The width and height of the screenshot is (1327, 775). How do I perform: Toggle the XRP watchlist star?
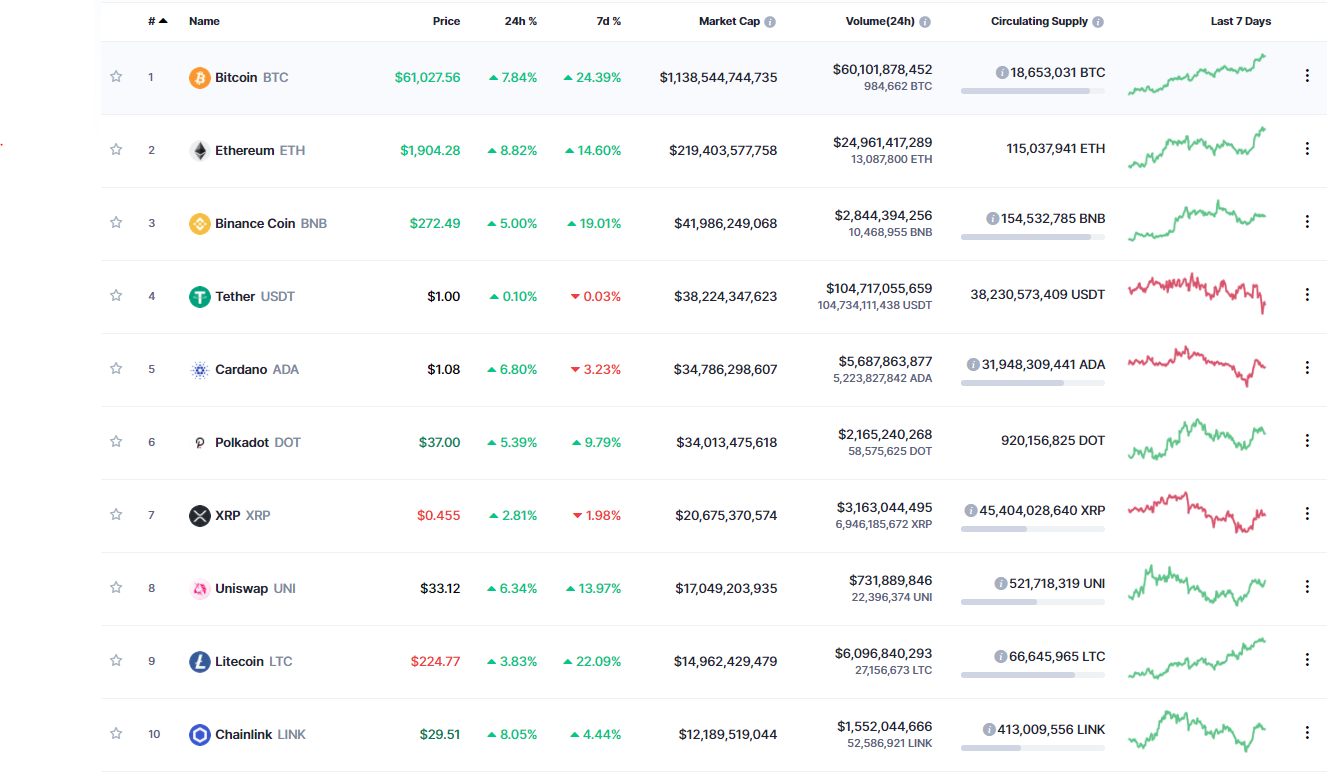pyautogui.click(x=116, y=515)
